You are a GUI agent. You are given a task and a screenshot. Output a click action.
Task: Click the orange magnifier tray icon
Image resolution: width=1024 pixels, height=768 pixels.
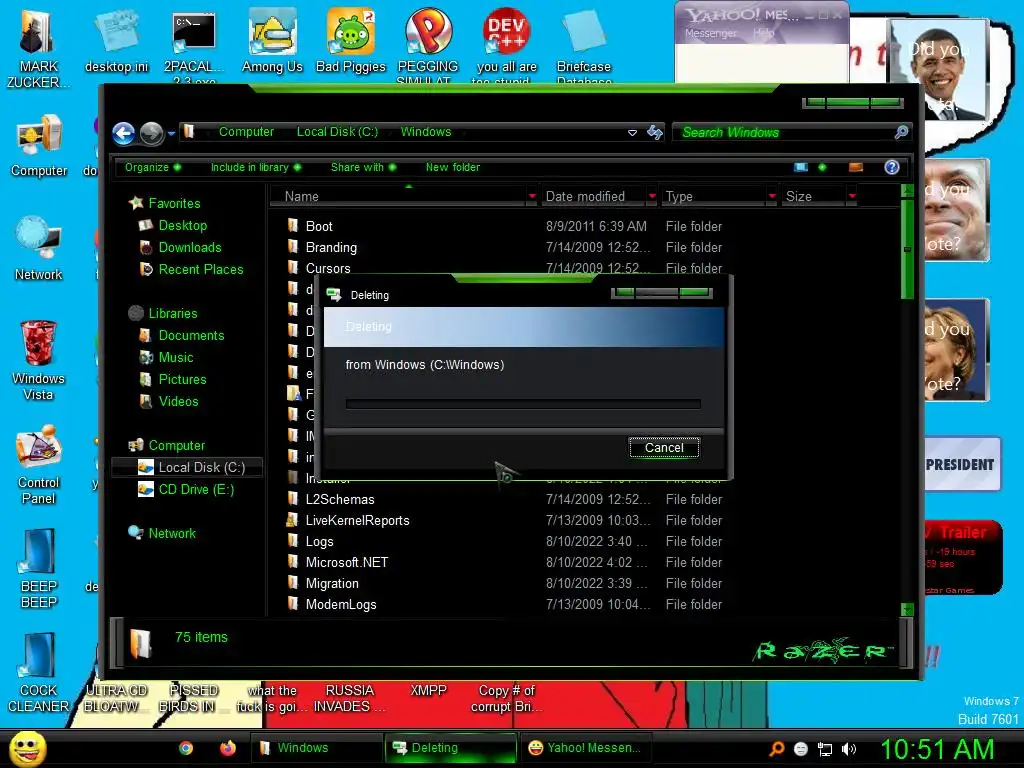(776, 749)
